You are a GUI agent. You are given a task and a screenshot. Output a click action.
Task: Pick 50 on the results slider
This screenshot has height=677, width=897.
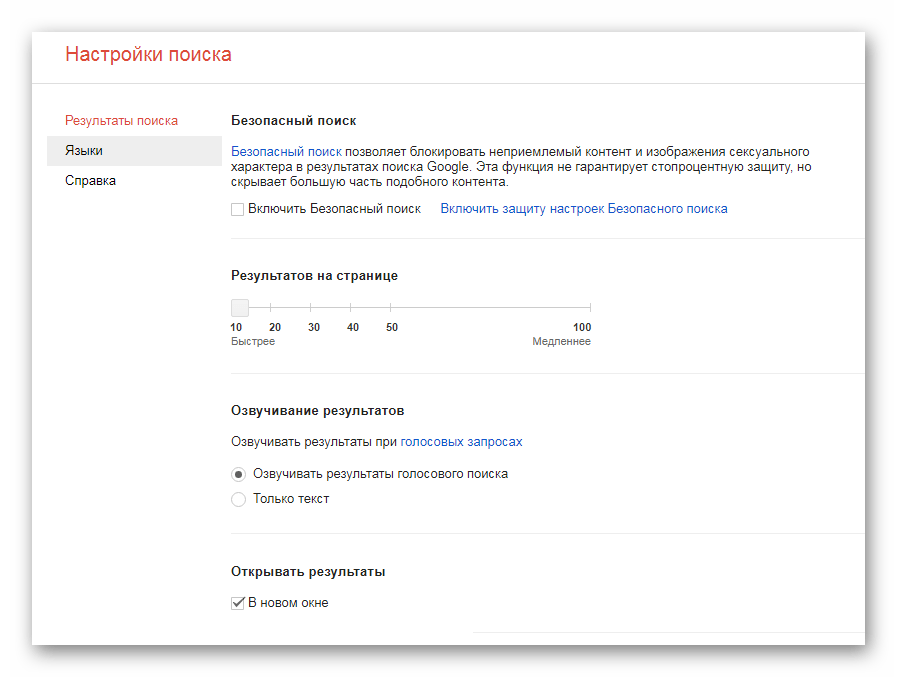pos(391,308)
